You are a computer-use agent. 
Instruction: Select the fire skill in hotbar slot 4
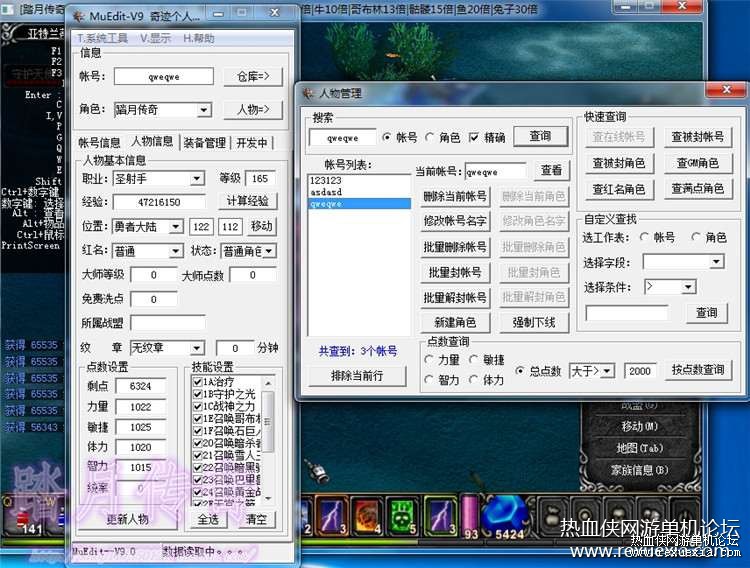(366, 516)
